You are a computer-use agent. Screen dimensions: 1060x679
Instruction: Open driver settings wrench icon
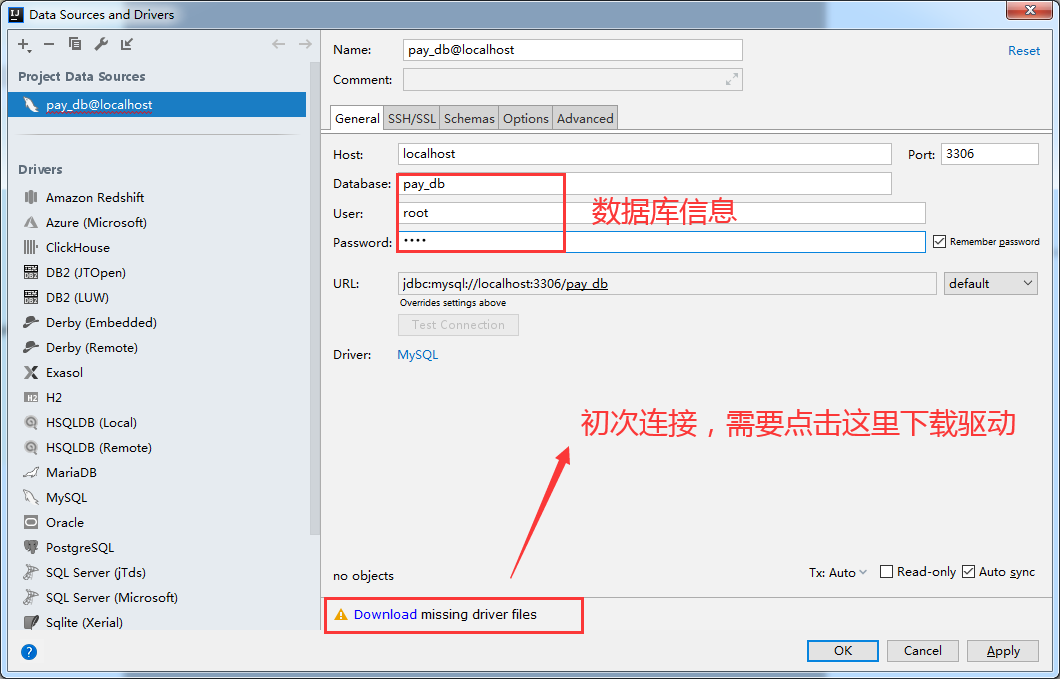[x=101, y=44]
